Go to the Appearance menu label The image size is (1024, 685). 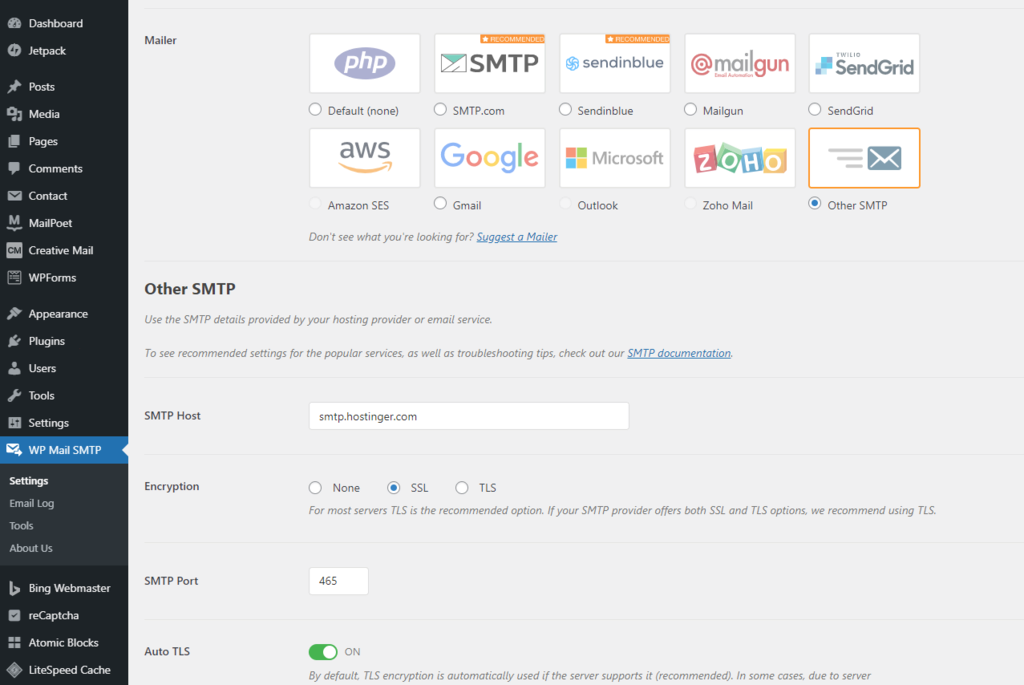coord(58,314)
